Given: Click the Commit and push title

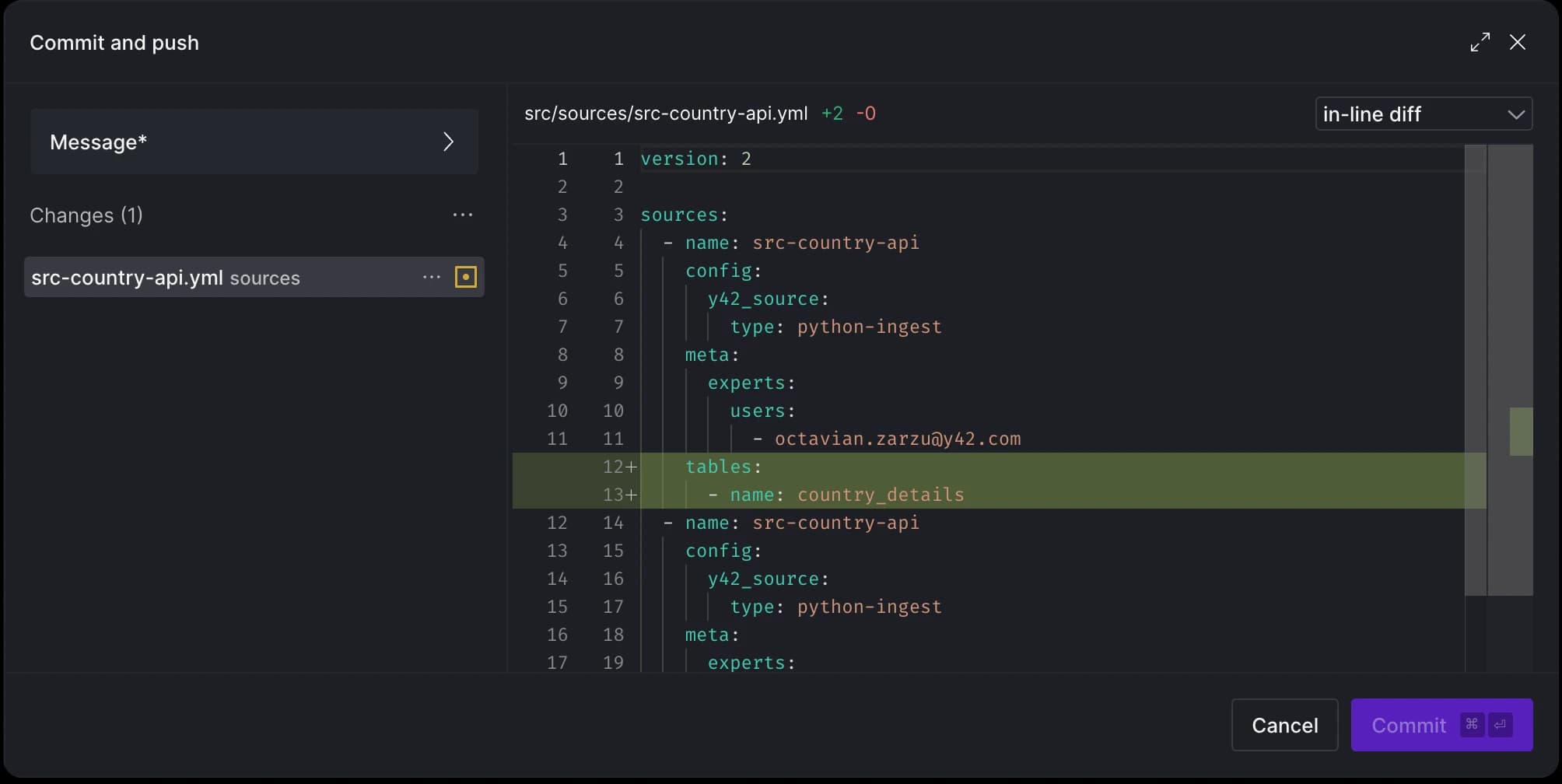Looking at the screenshot, I should [x=114, y=43].
